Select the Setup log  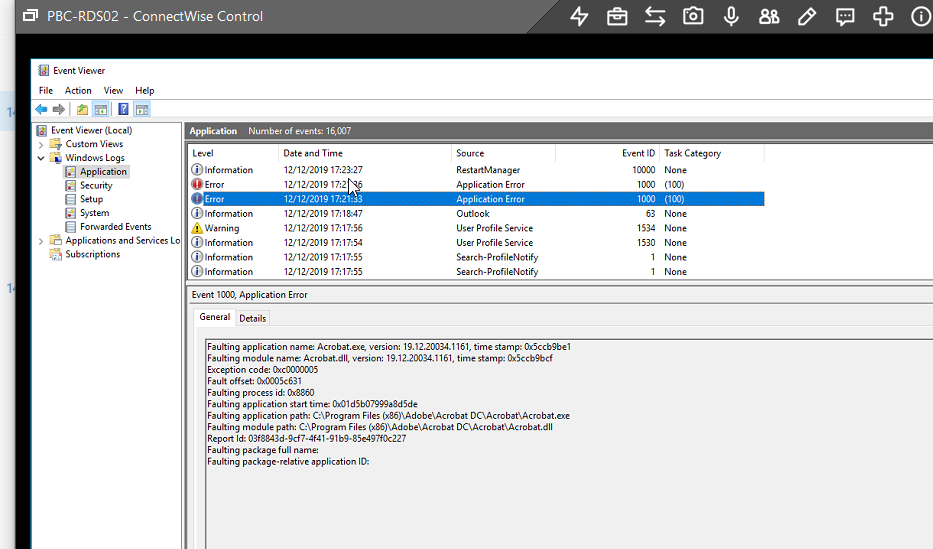click(91, 199)
